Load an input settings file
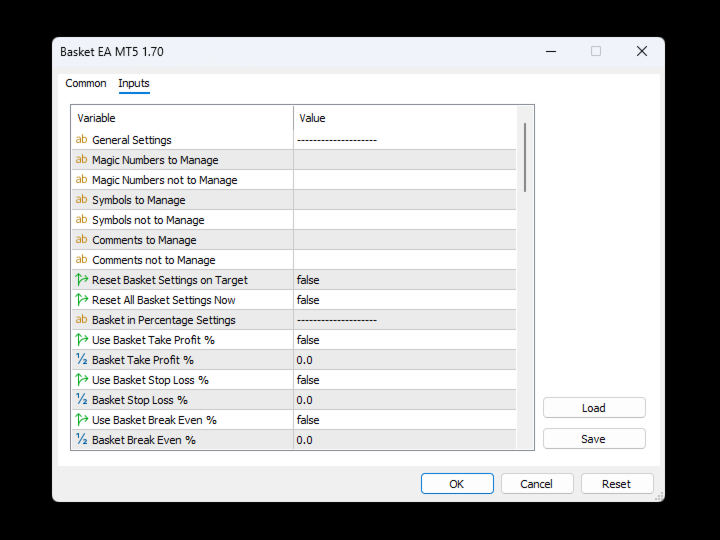The height and width of the screenshot is (540, 720). 594,408
